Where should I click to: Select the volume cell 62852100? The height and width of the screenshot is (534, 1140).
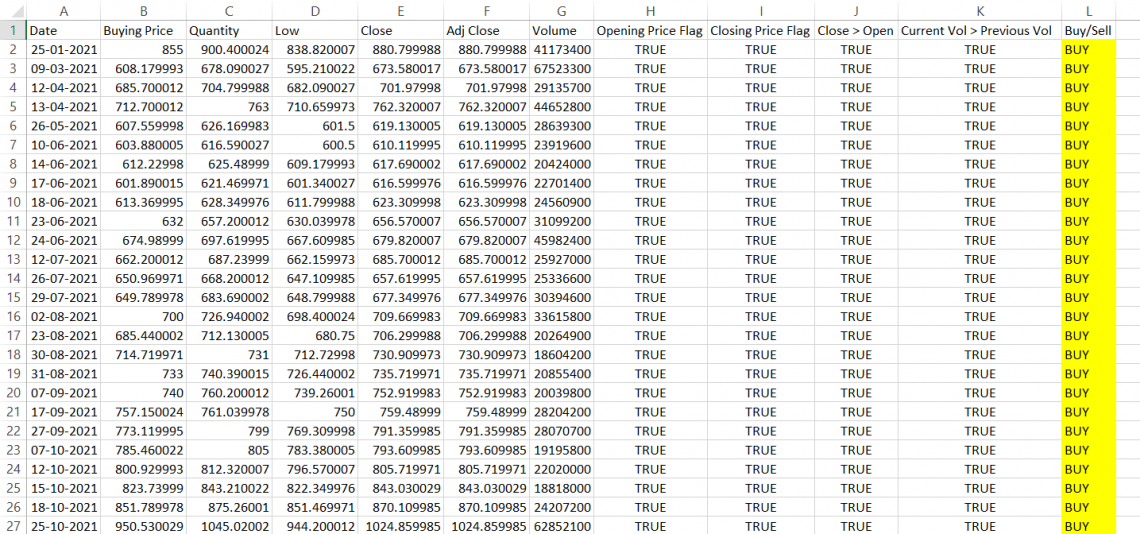pos(561,527)
